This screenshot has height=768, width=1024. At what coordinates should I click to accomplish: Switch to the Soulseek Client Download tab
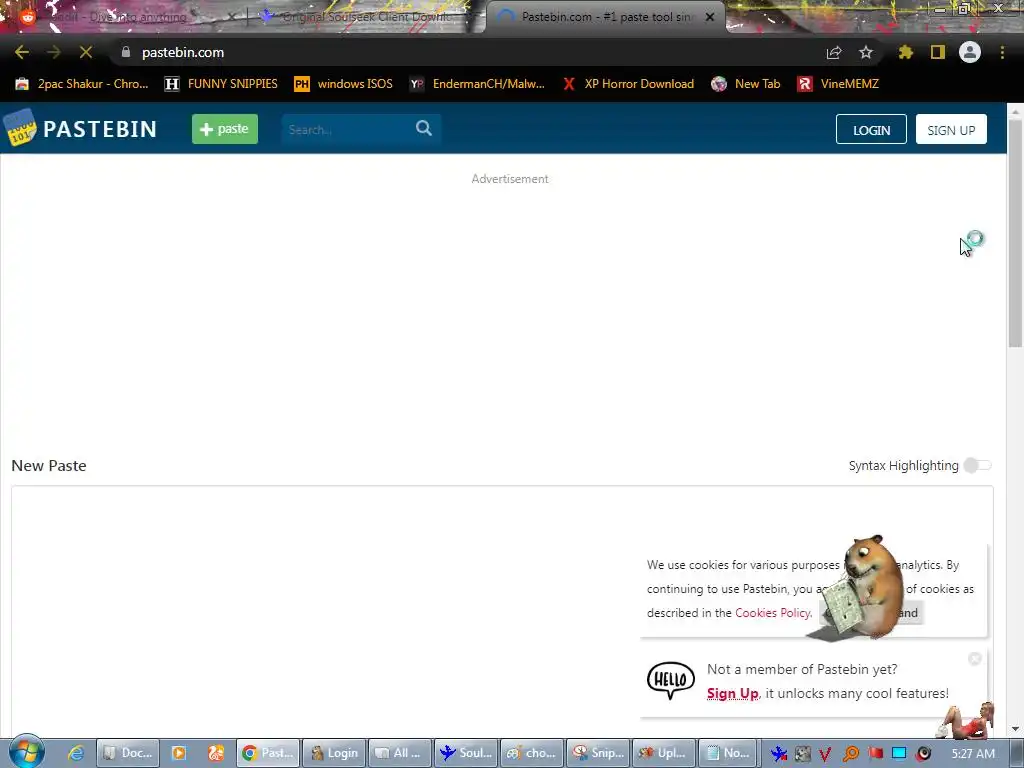pos(366,17)
